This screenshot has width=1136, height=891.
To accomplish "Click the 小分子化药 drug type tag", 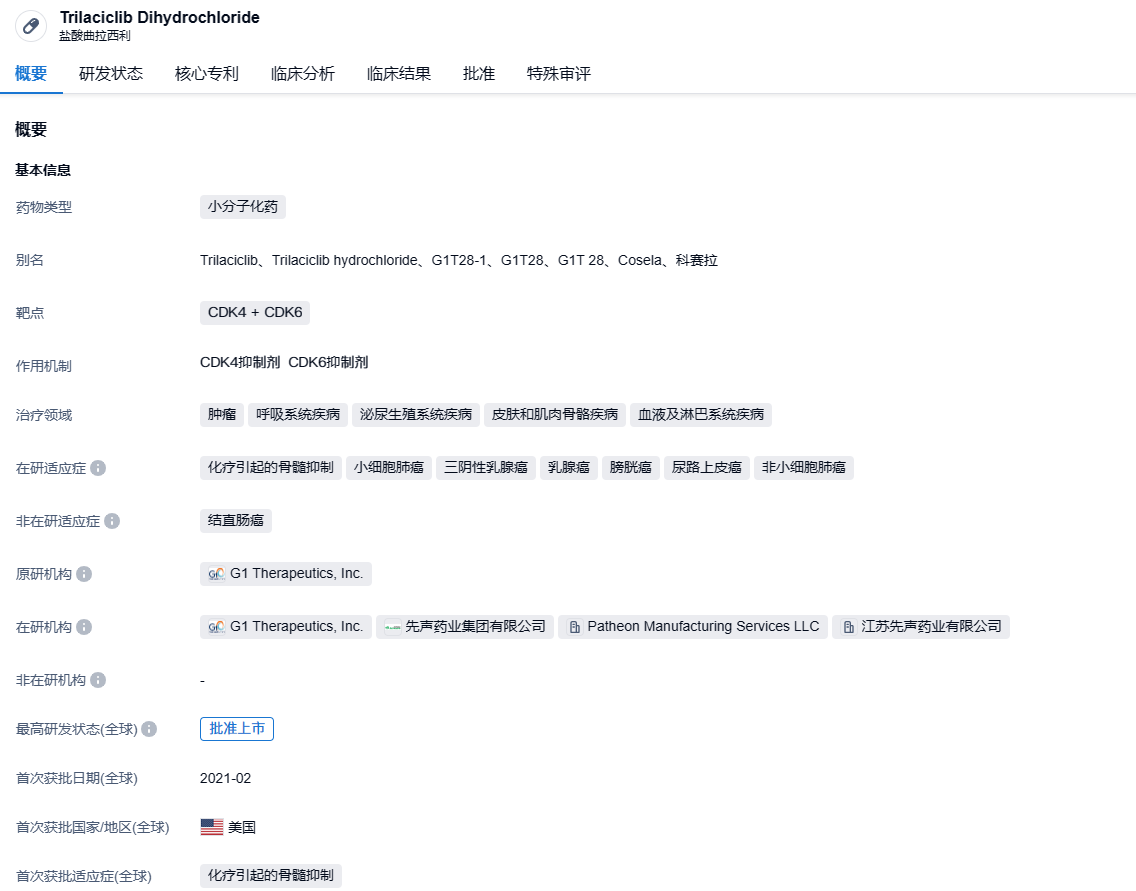I will tap(243, 207).
